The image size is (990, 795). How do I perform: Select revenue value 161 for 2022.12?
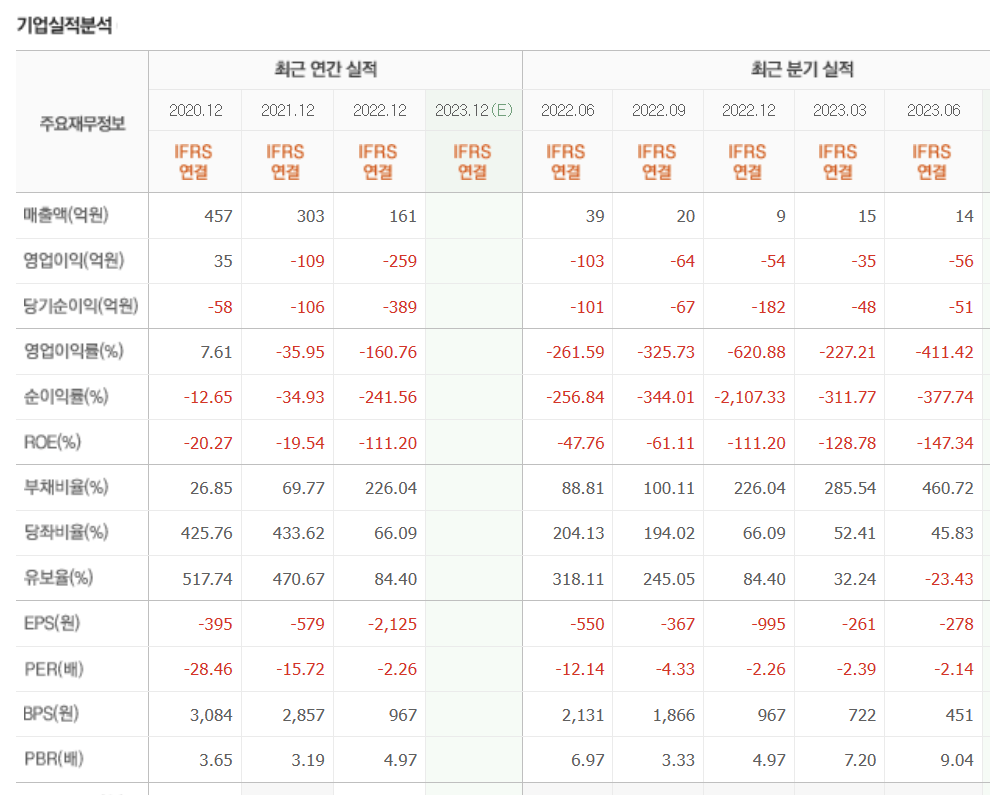pyautogui.click(x=403, y=217)
